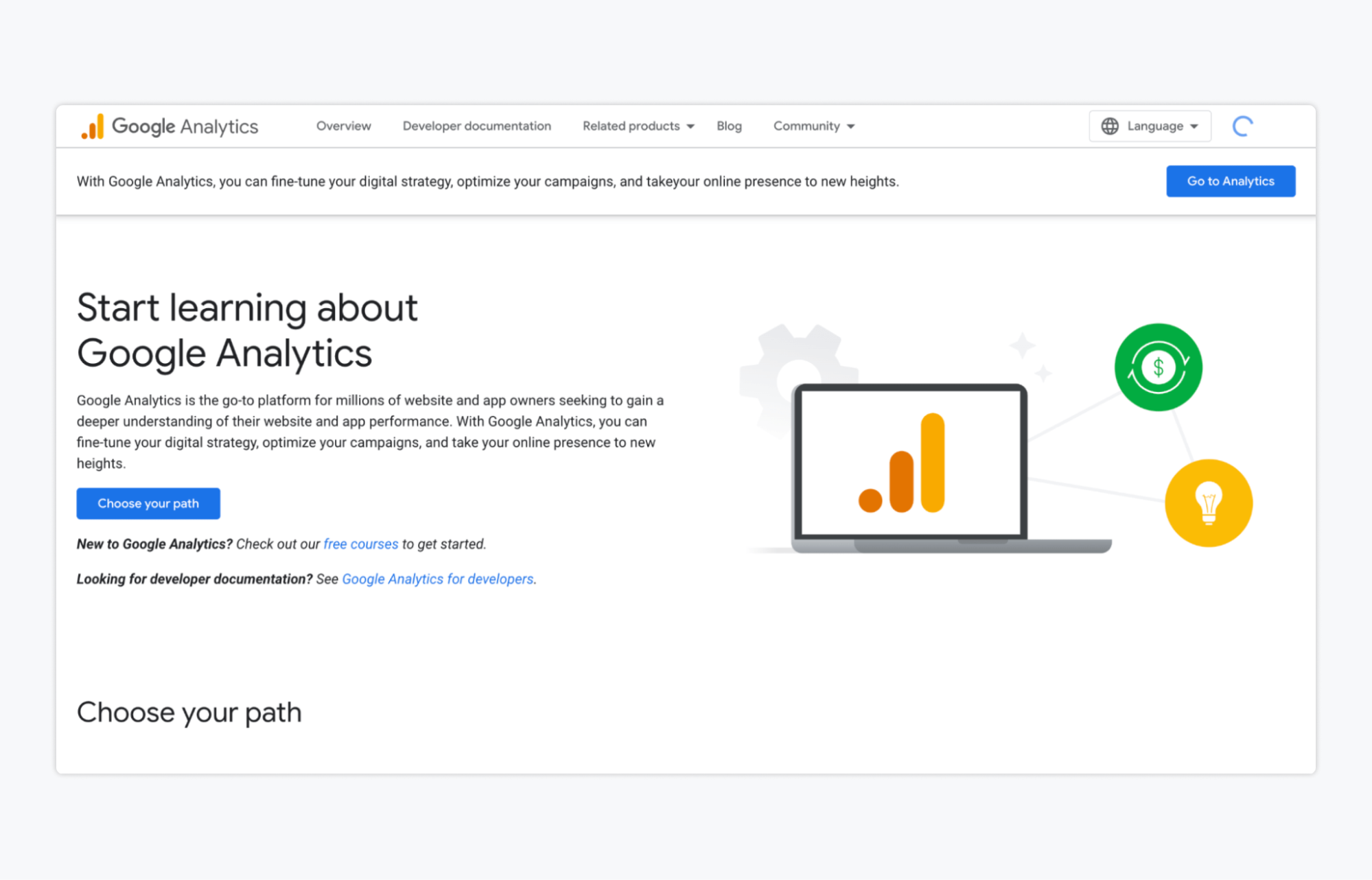1372x880 pixels.
Task: Click the Choose your path section heading
Action: [189, 713]
